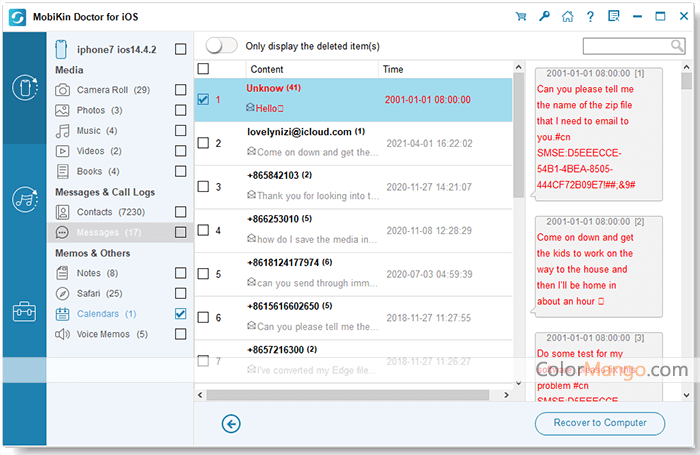Switch to recover from iTunes backup mode
The image size is (700, 455).
click(x=23, y=198)
